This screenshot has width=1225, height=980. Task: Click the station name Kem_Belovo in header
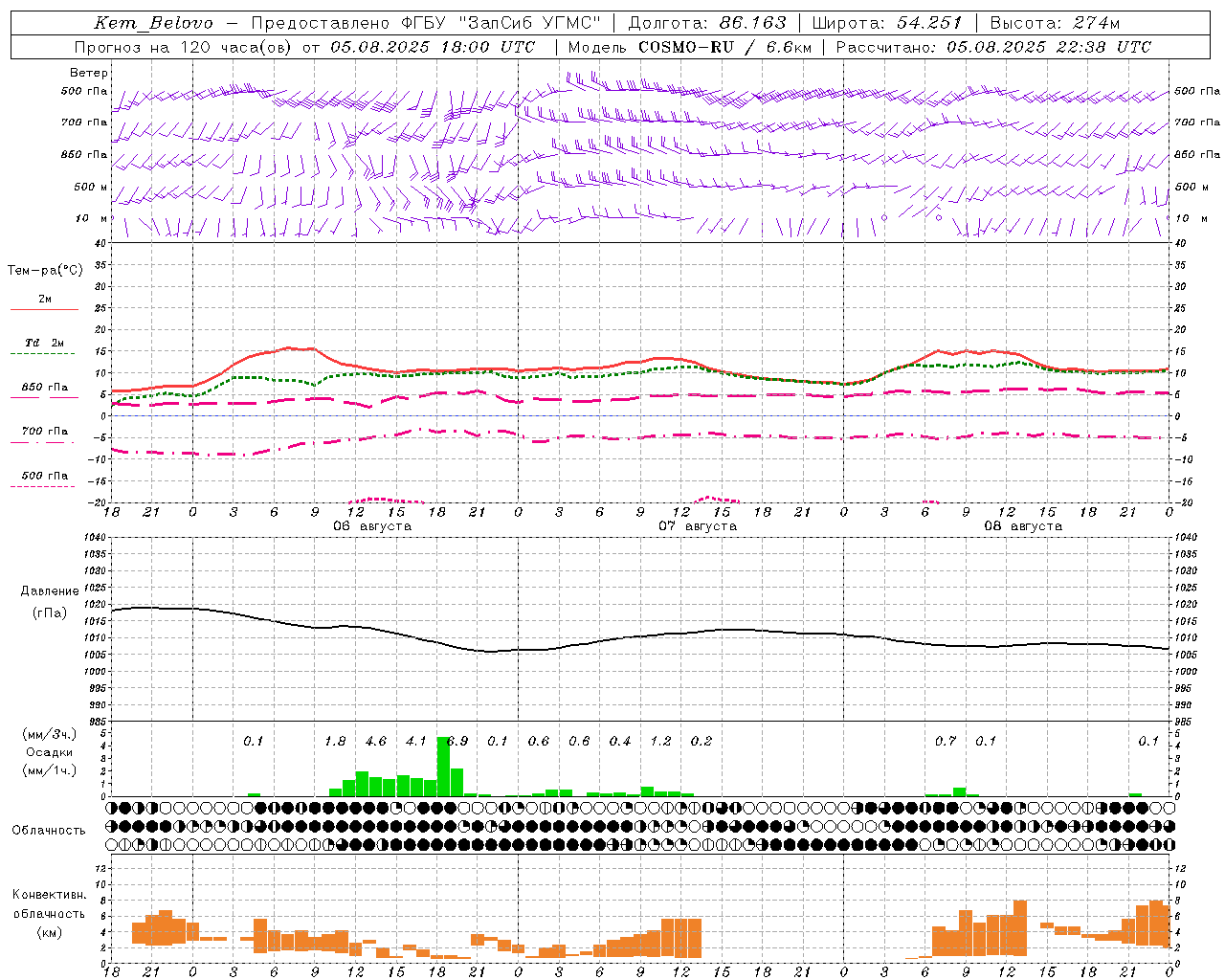point(154,23)
